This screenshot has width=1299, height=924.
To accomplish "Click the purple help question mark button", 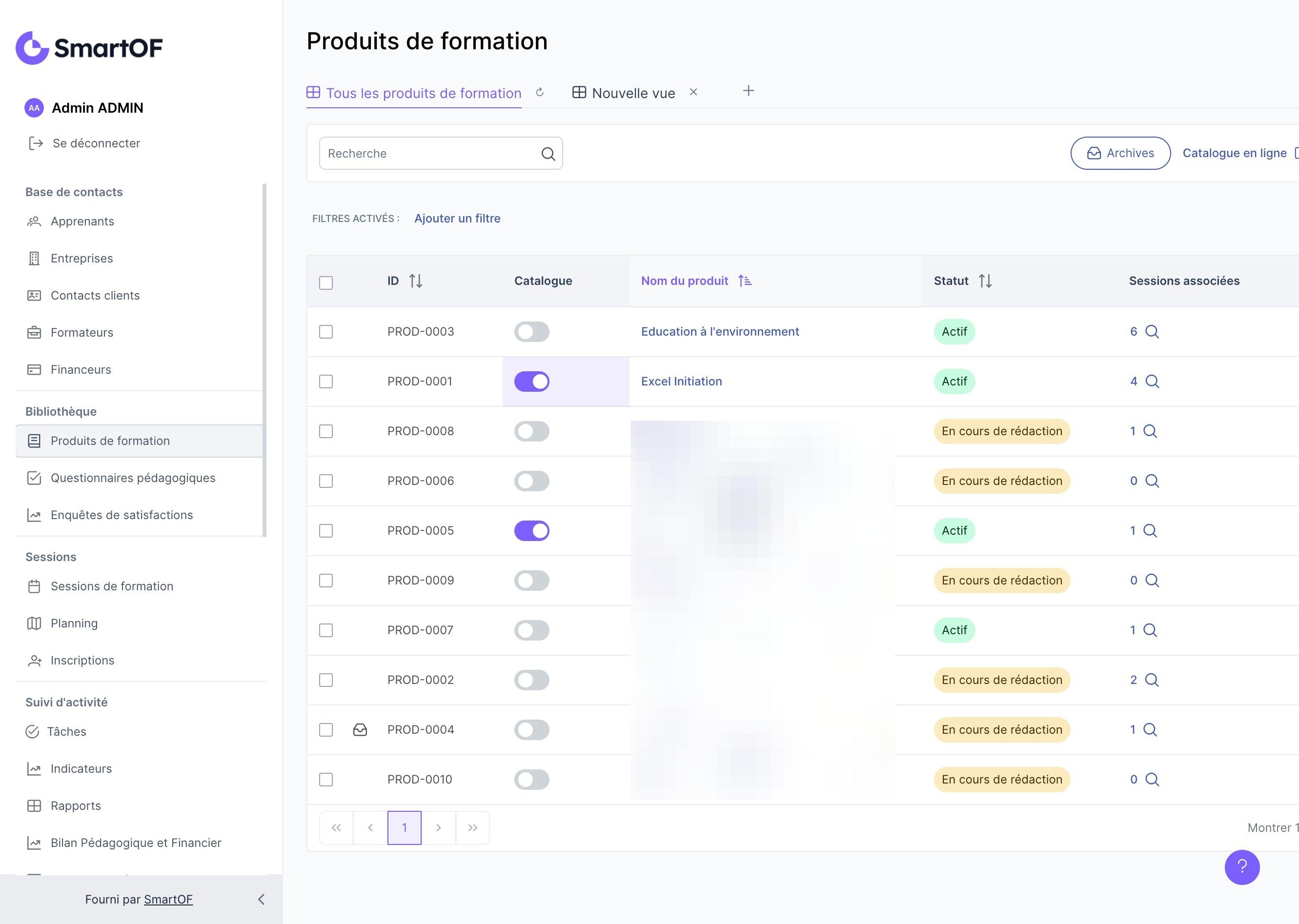I will click(x=1241, y=867).
